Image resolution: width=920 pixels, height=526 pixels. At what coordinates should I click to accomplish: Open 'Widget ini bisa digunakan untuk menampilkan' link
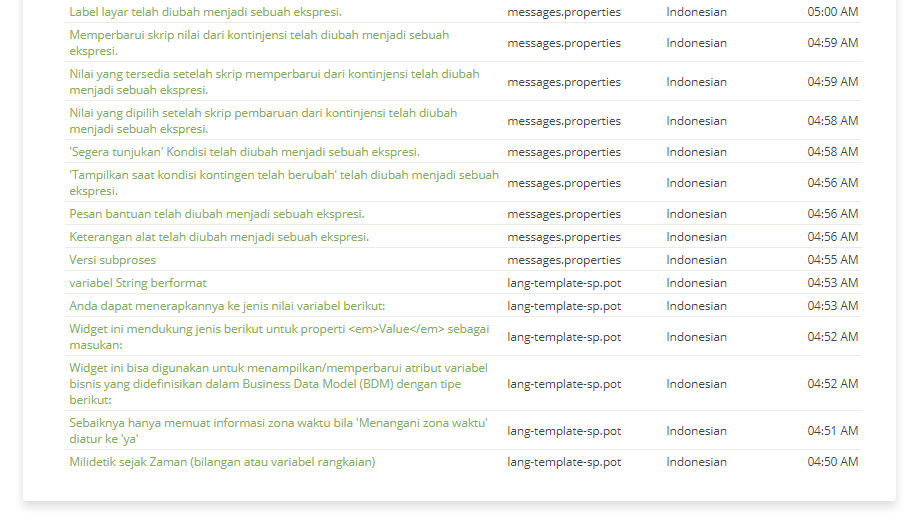[279, 384]
